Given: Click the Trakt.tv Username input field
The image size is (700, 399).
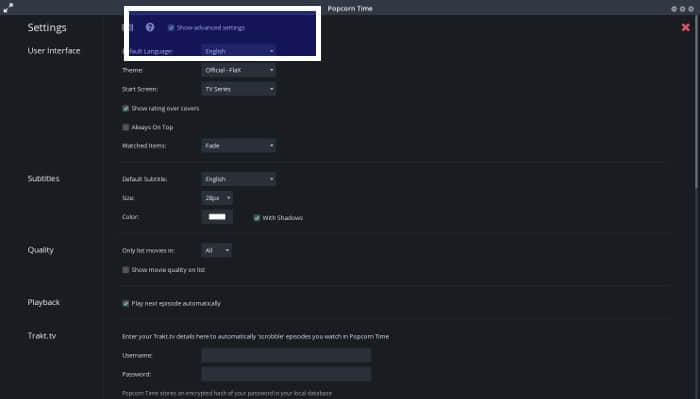Looking at the screenshot, I should 286,355.
